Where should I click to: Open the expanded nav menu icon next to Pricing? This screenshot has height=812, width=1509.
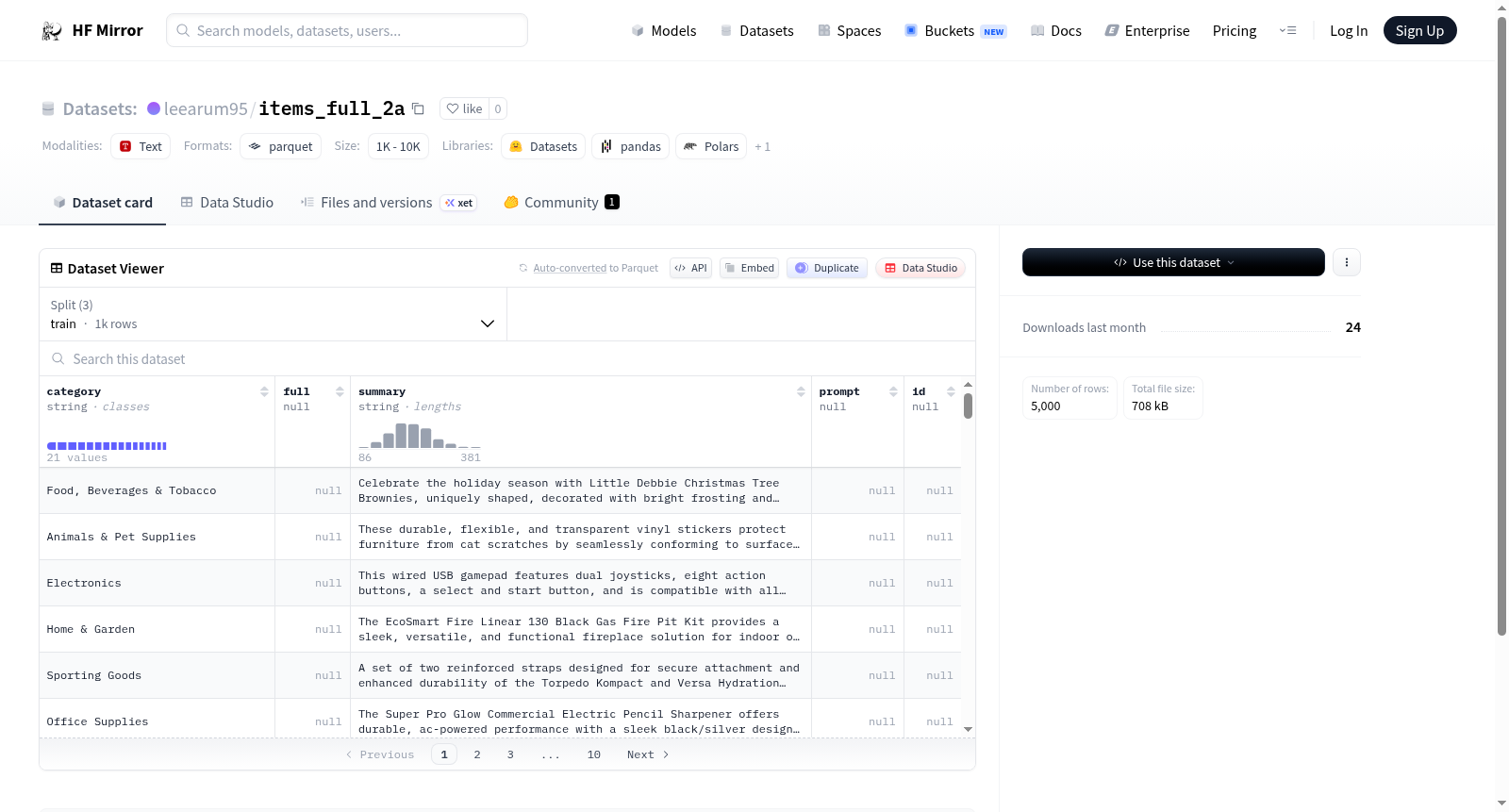click(1287, 30)
